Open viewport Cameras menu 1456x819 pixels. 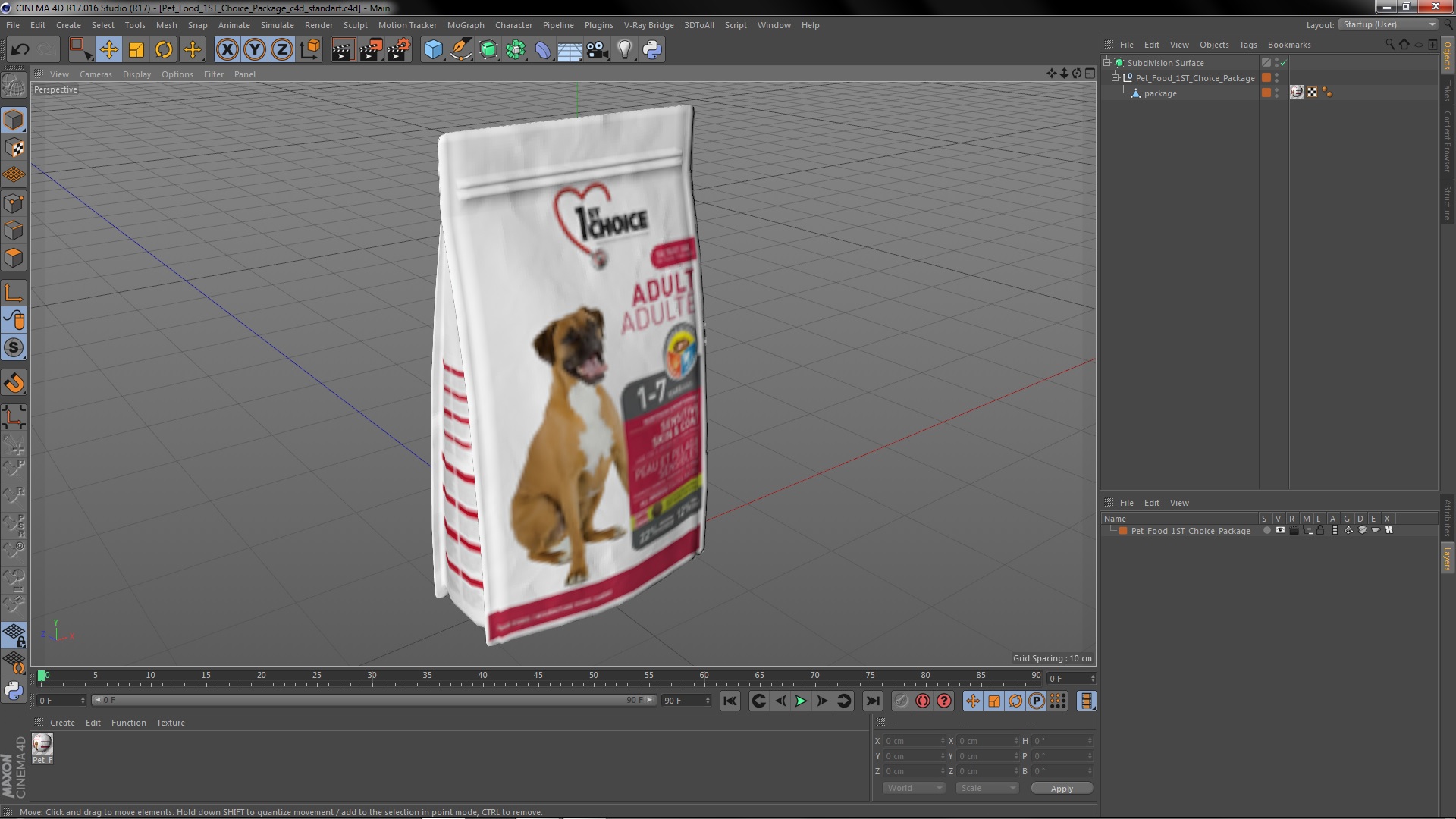click(x=96, y=74)
